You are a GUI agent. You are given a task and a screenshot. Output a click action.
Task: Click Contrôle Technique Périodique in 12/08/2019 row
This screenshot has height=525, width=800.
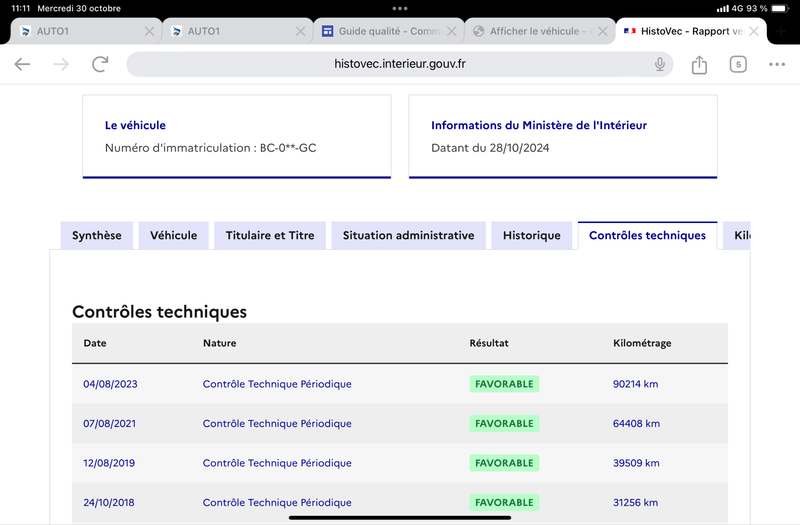(x=277, y=463)
